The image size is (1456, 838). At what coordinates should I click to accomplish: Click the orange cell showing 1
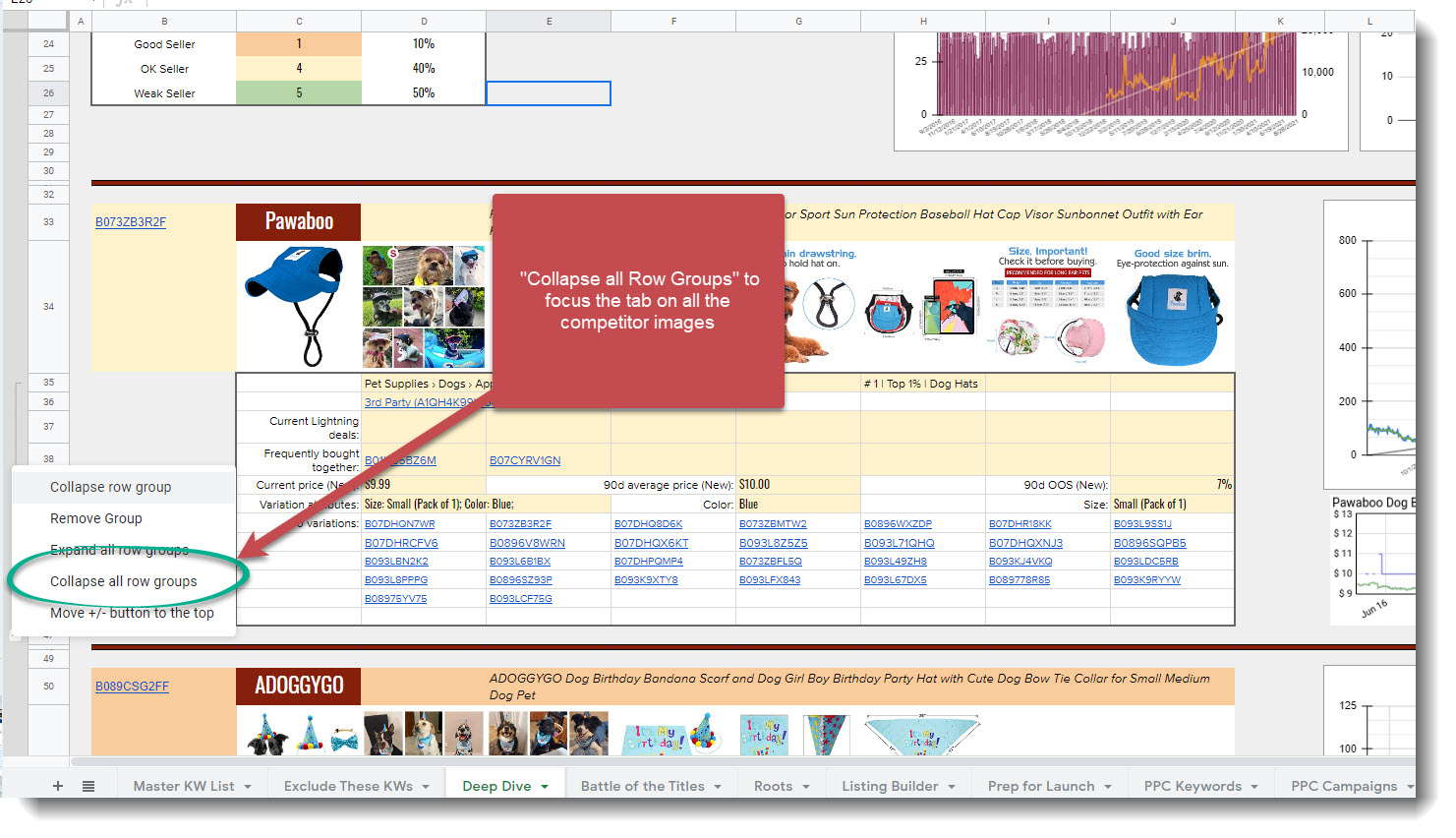click(299, 44)
